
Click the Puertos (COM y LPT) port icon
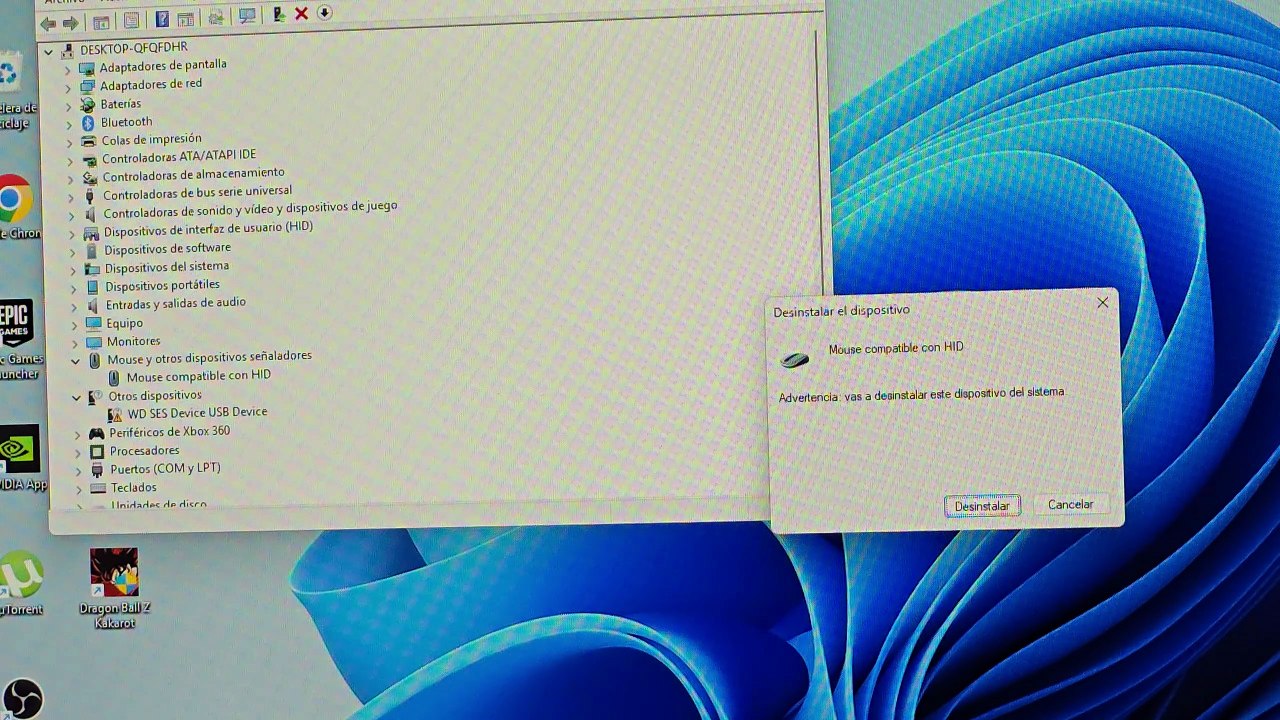tap(97, 470)
